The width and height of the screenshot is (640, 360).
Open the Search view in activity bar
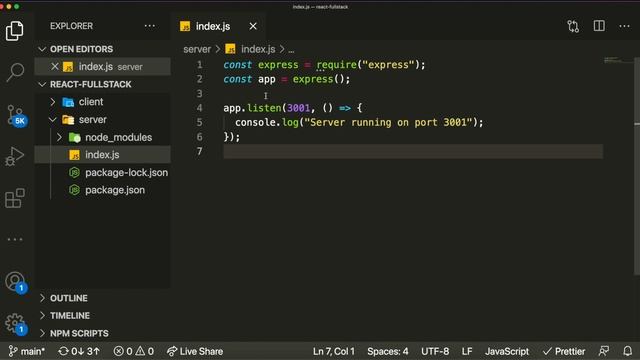point(15,73)
